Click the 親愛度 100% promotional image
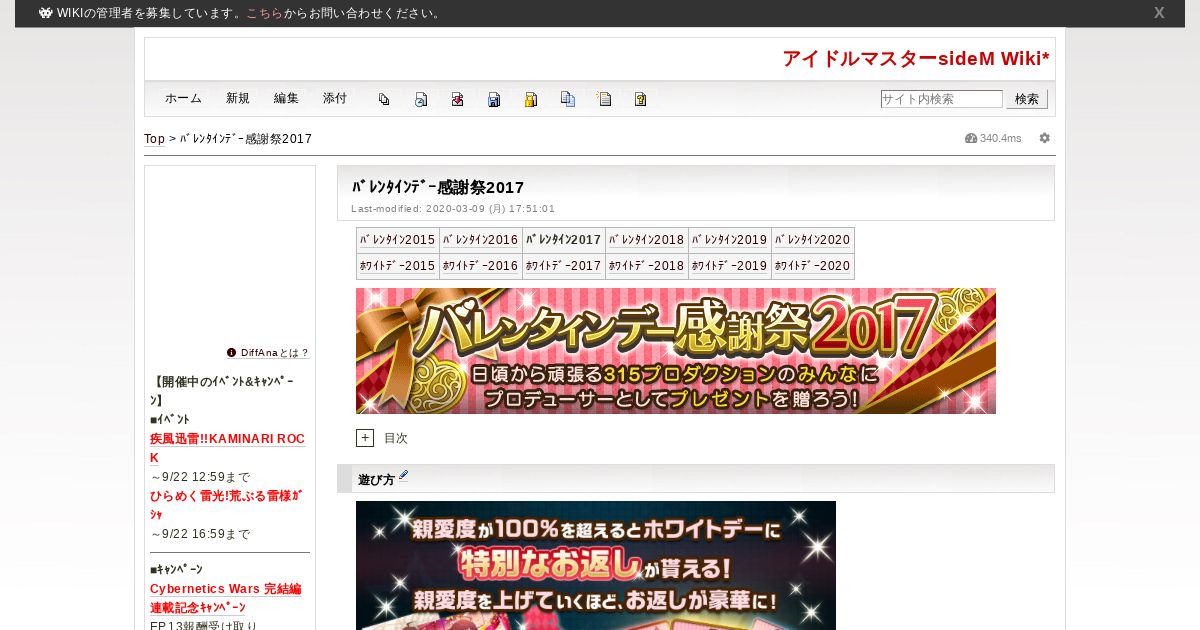The image size is (1200, 630). coord(596,565)
